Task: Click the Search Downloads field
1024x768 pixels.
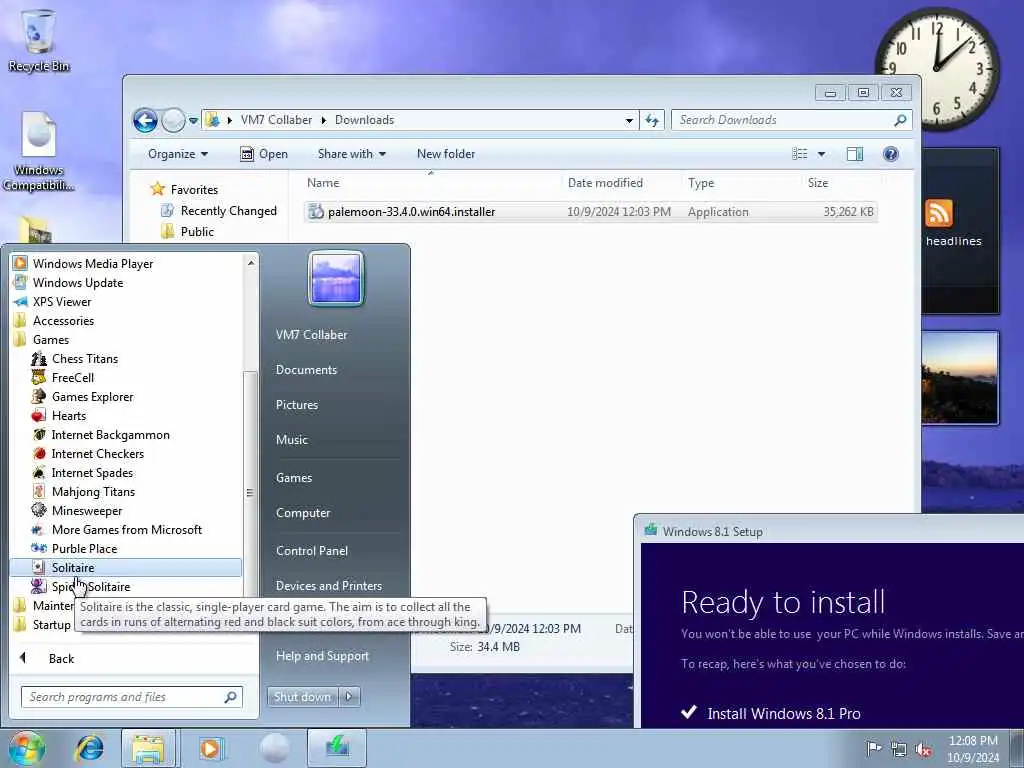Action: point(784,120)
